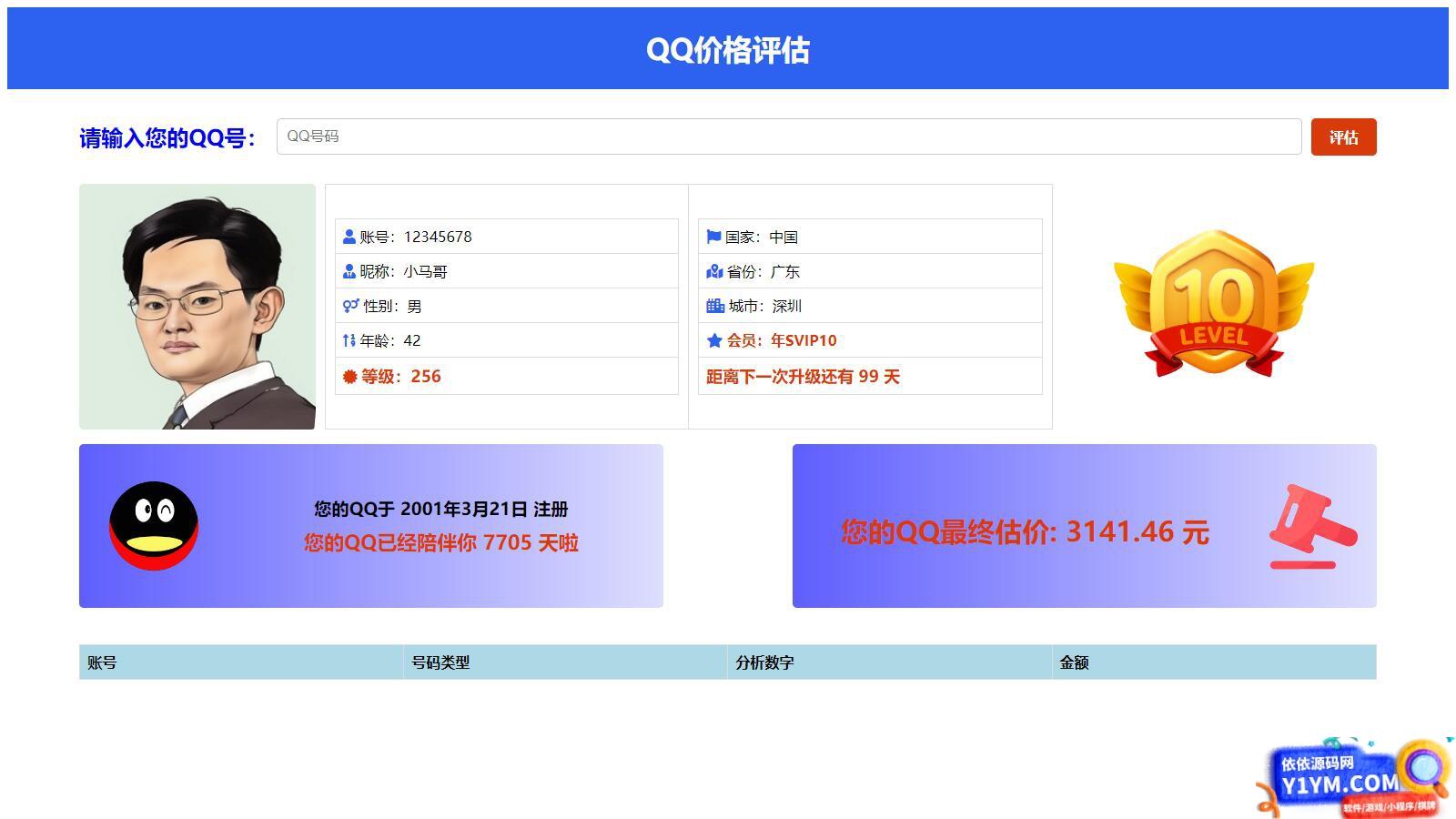The height and width of the screenshot is (819, 1456).
Task: Click the country value 中国
Action: coord(784,237)
